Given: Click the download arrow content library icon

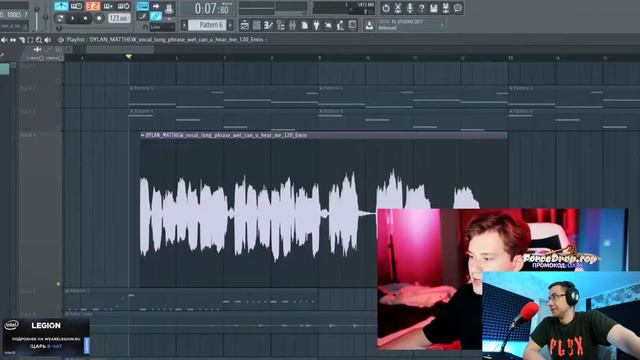Looking at the screenshot, I should tap(369, 25).
